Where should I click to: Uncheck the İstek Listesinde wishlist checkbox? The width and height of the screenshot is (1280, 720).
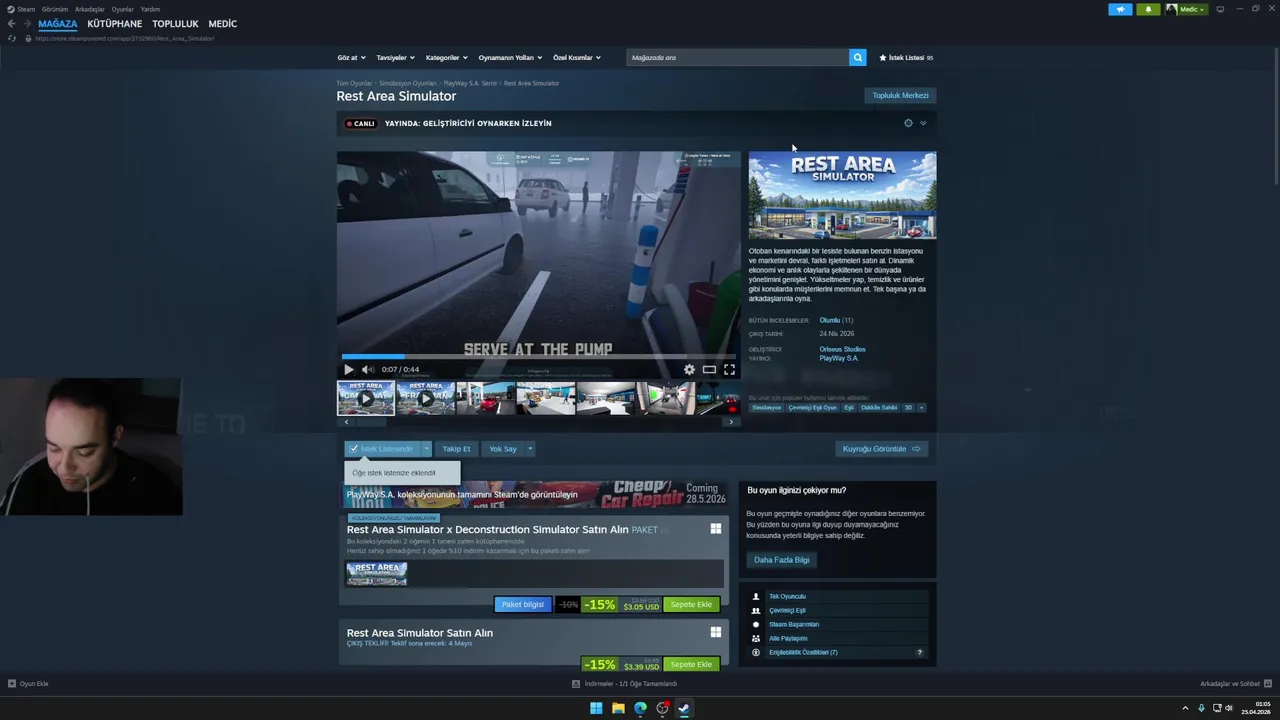pyautogui.click(x=353, y=449)
